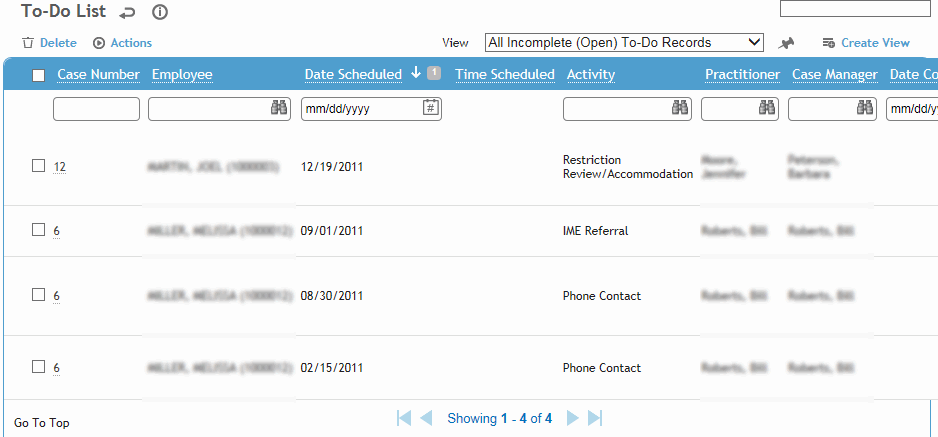Viewport: 938px width, 437px height.
Task: Go to the last page arrow
Action: pos(595,418)
